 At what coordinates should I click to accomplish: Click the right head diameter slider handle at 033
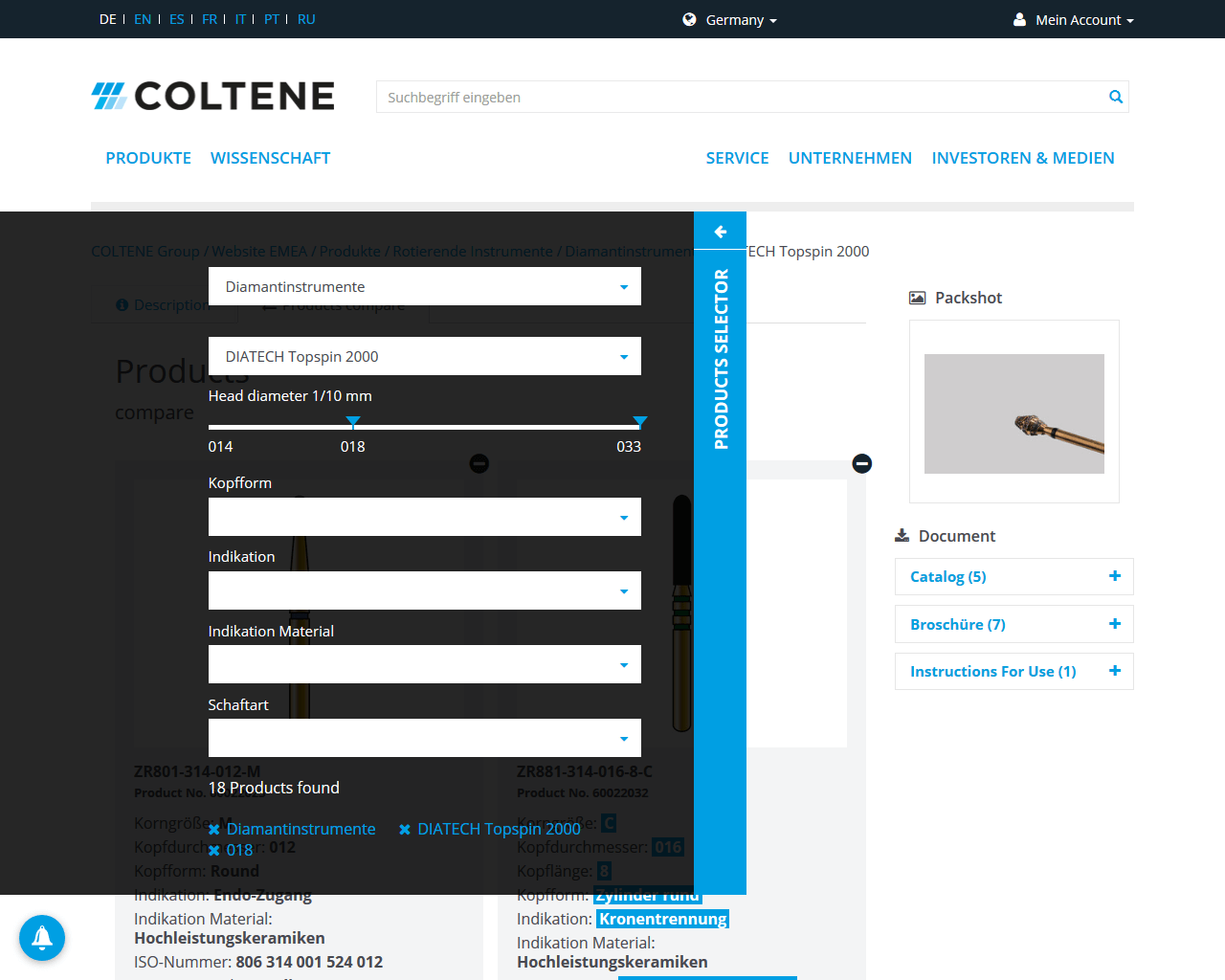click(x=640, y=422)
